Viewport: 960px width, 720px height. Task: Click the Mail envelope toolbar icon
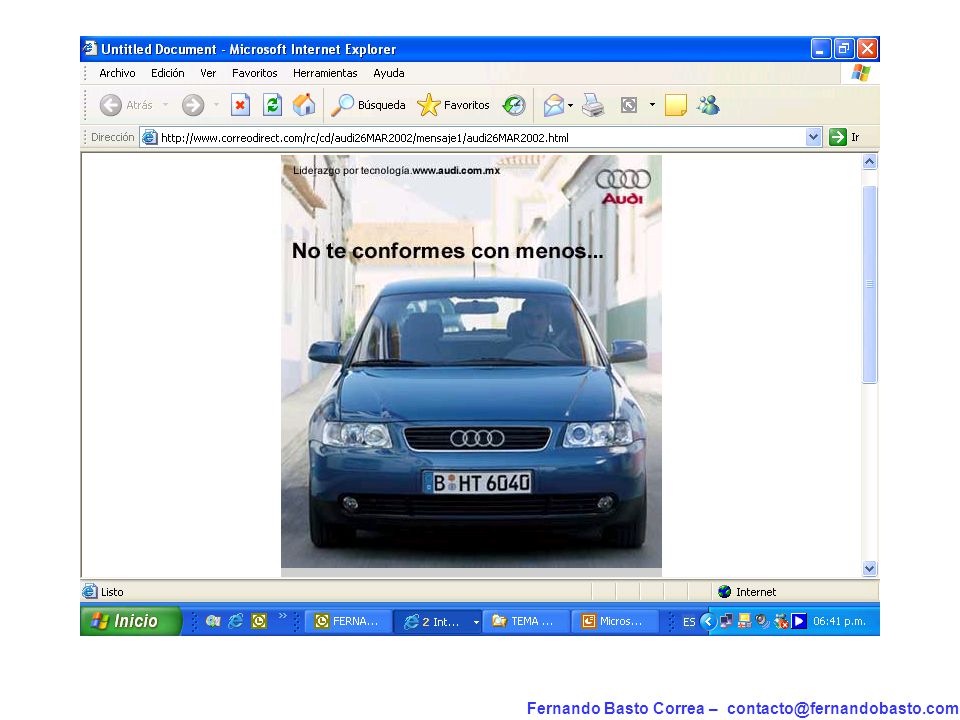553,105
